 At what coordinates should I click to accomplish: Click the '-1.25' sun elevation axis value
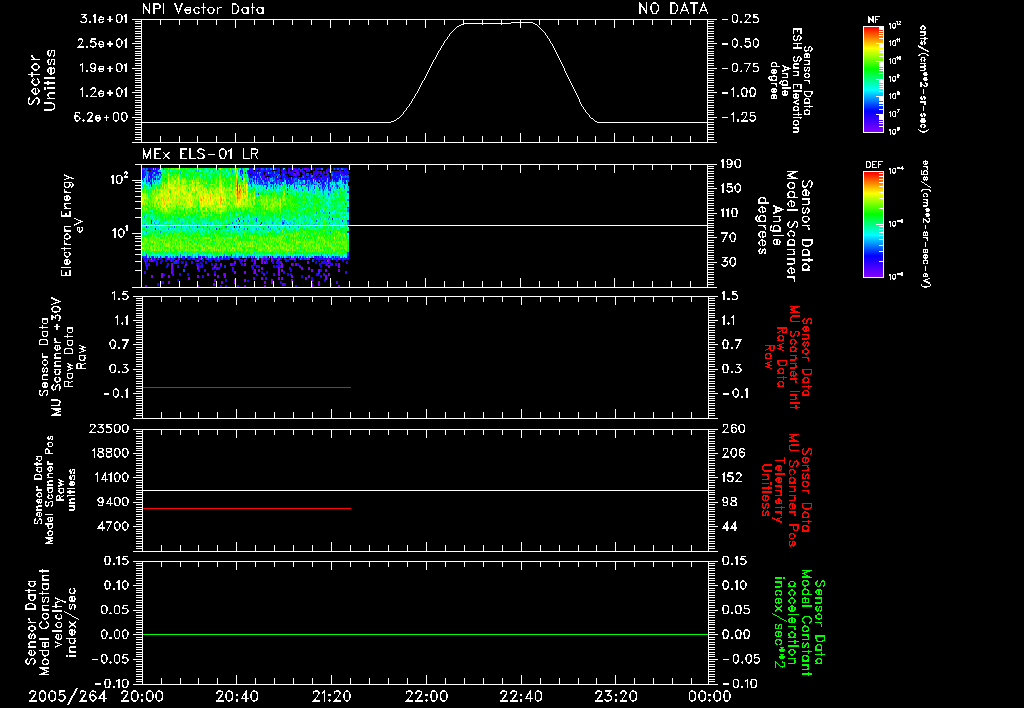tap(741, 117)
